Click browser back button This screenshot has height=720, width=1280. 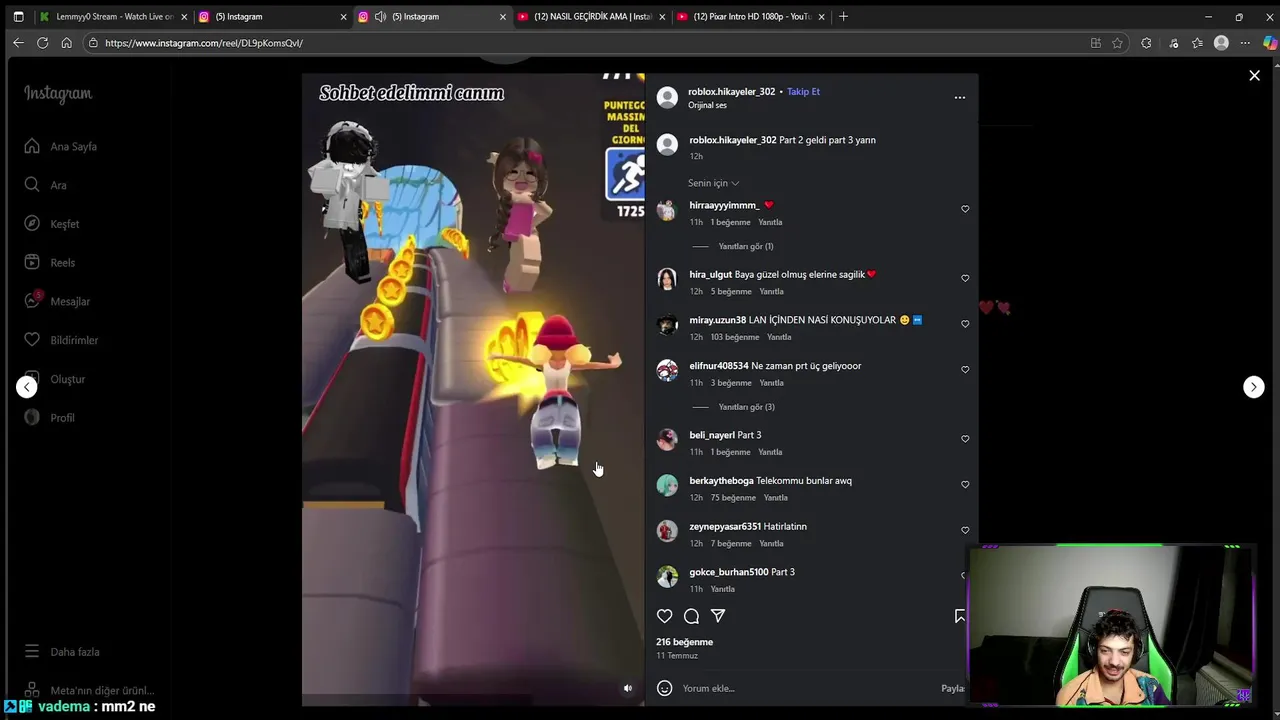[18, 43]
